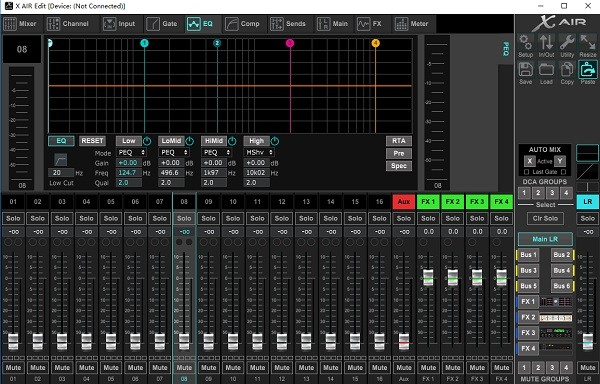Select the Bus 6 sends button
Screen dimensions: 600x384
562,286
